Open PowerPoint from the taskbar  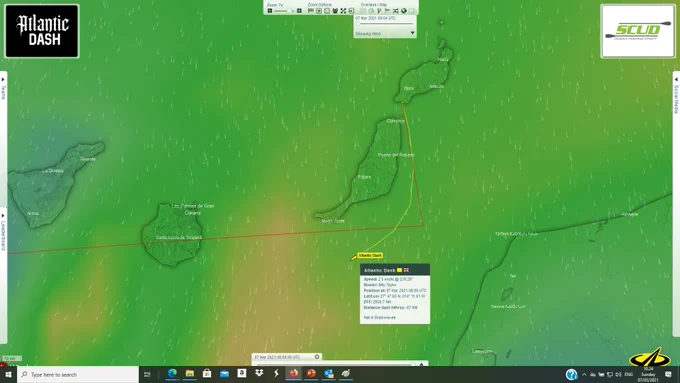point(311,373)
